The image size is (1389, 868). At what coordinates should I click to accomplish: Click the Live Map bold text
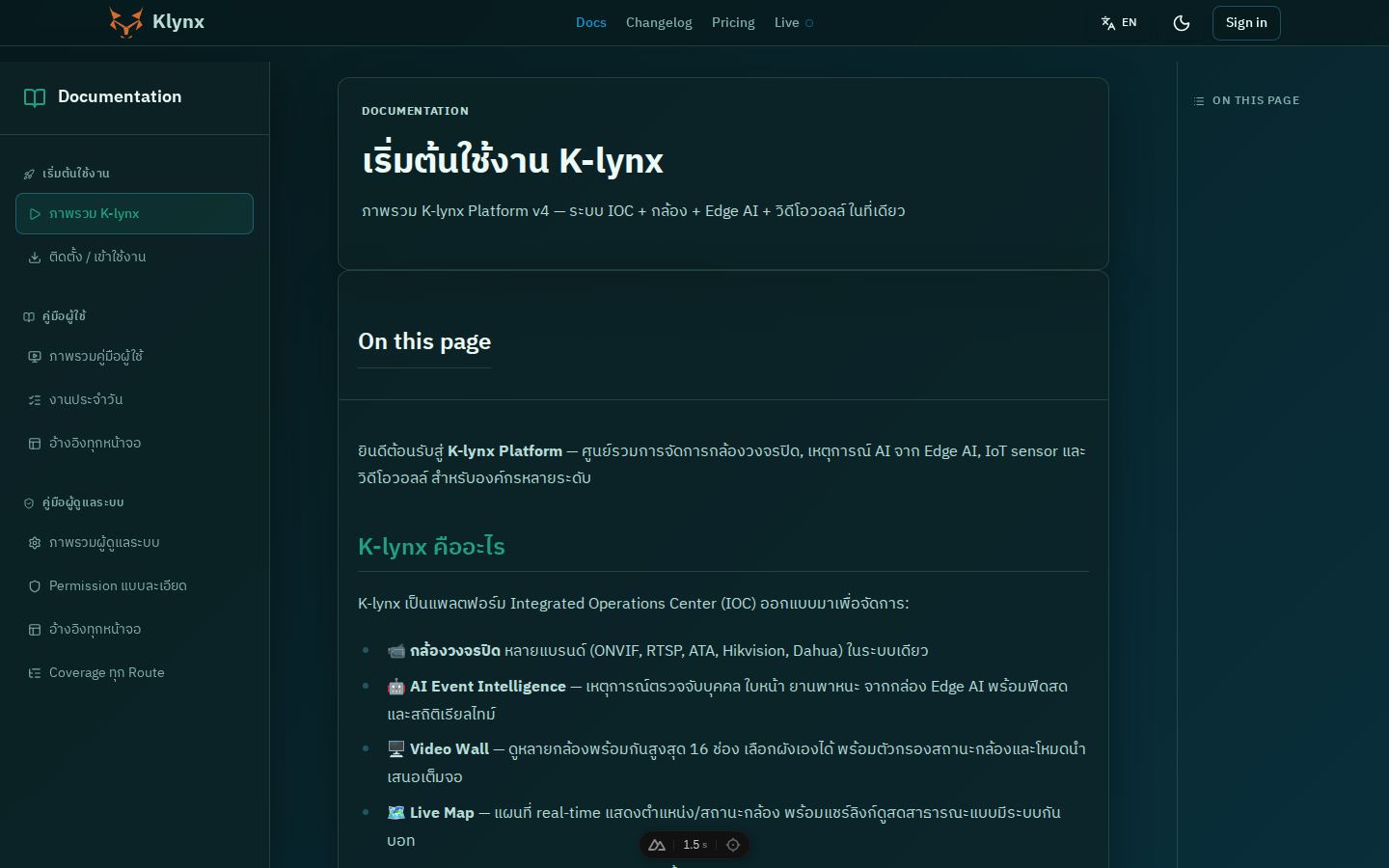(x=442, y=812)
